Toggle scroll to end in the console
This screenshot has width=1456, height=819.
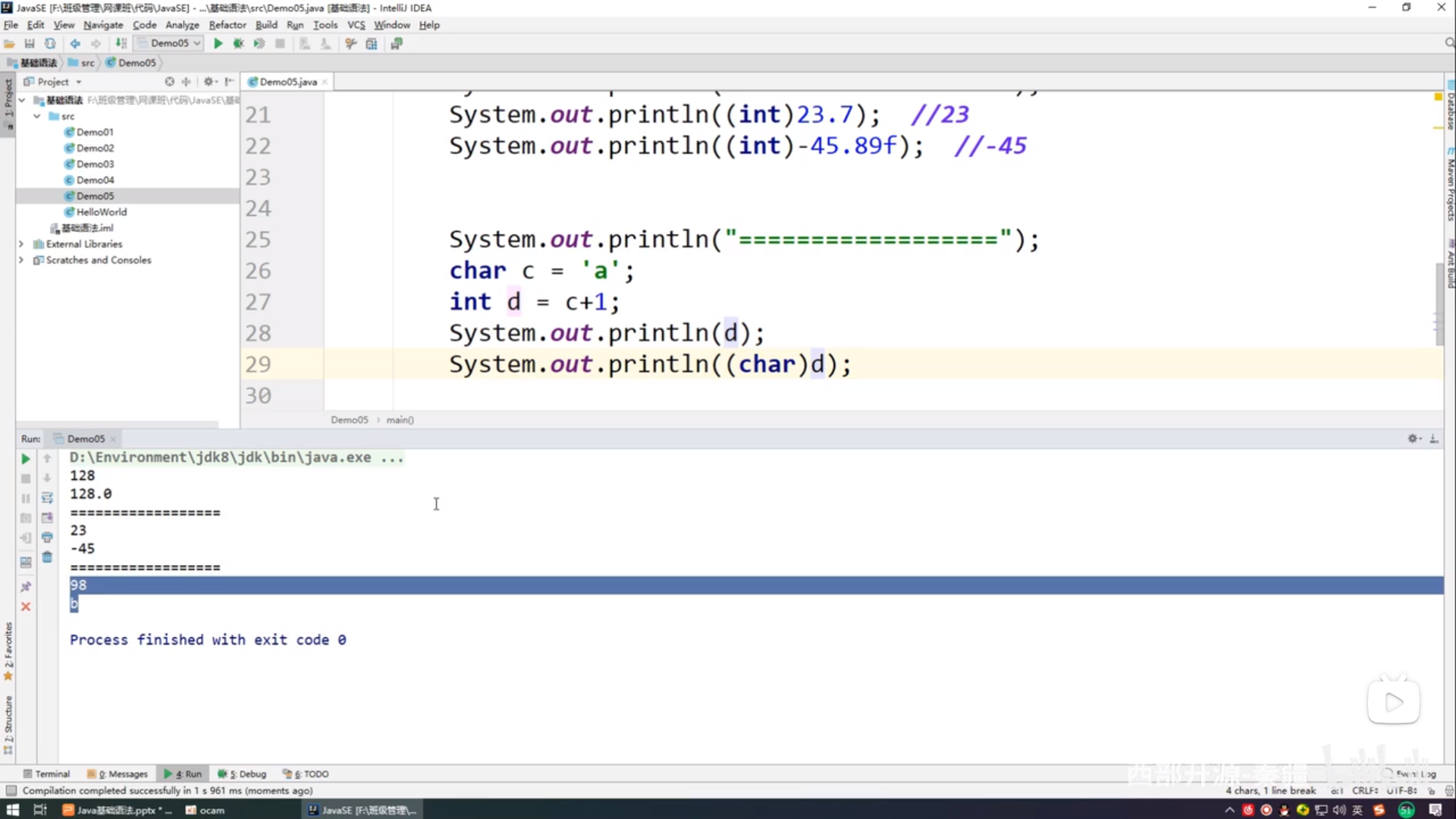(47, 518)
